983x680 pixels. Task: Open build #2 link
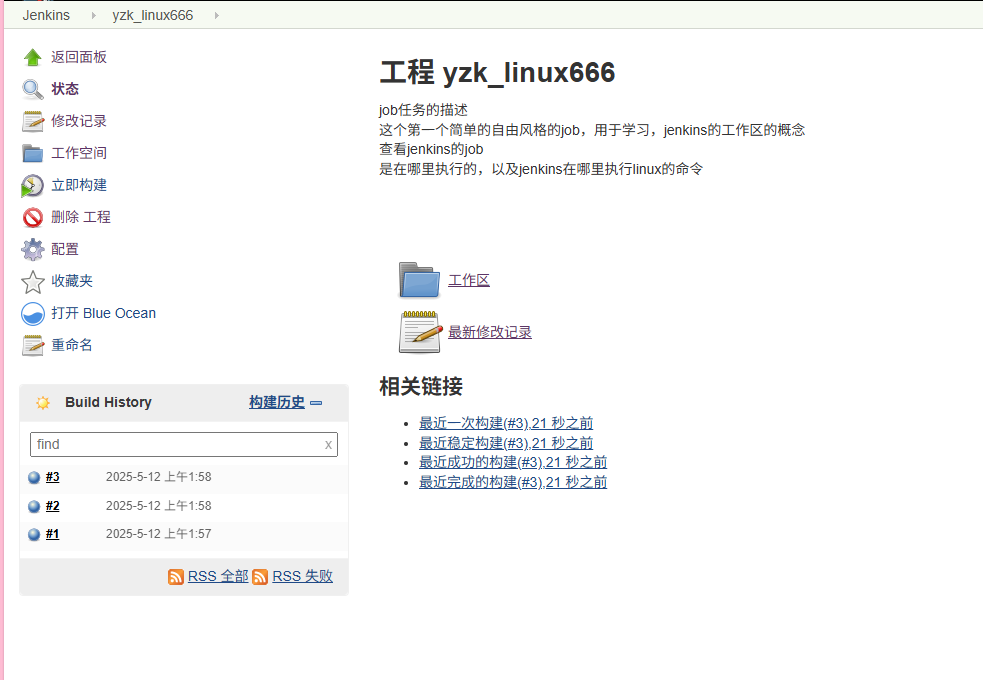coord(53,506)
